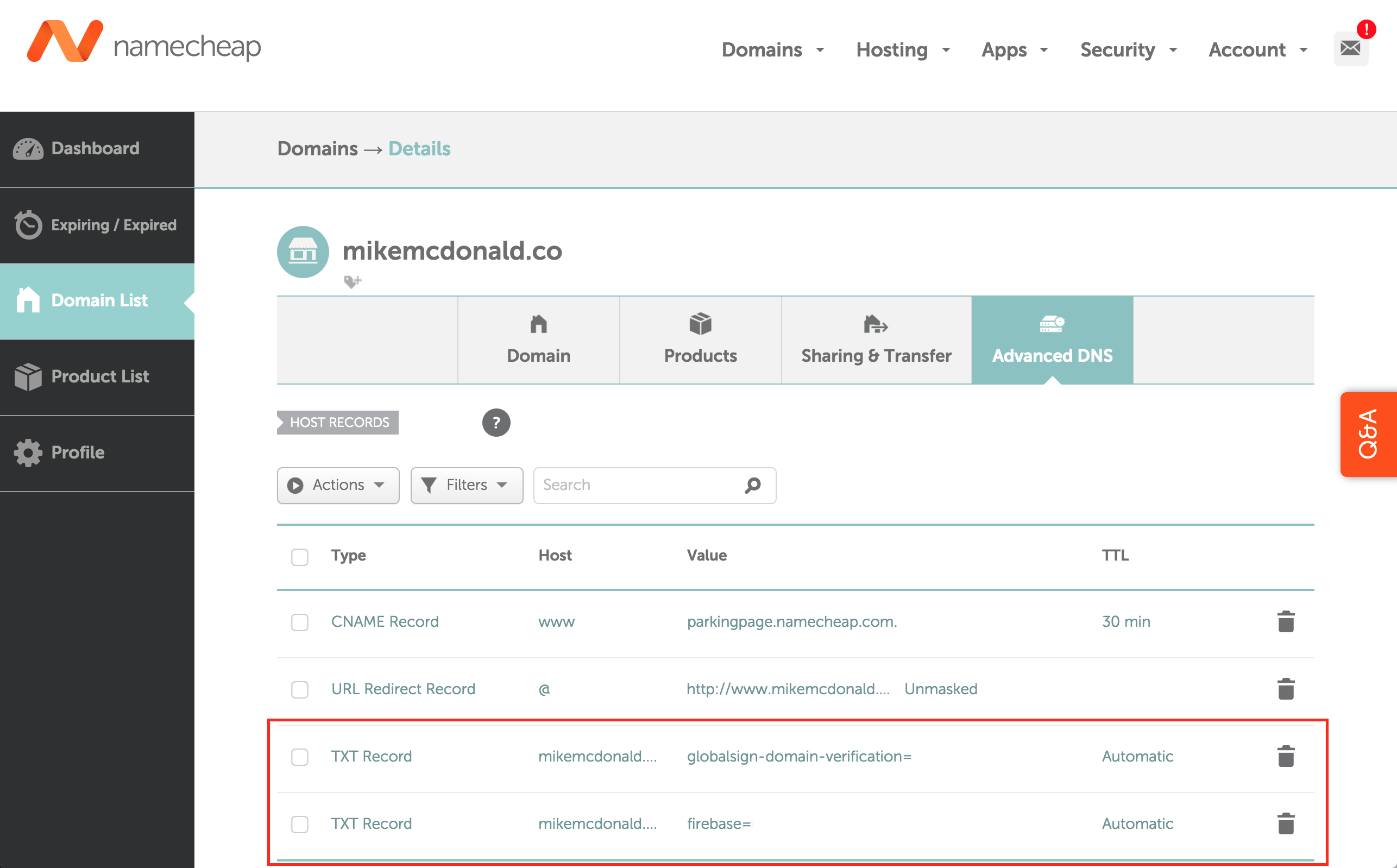This screenshot has height=868, width=1397.
Task: Check the globalsign TXT Record checkbox
Action: point(300,757)
